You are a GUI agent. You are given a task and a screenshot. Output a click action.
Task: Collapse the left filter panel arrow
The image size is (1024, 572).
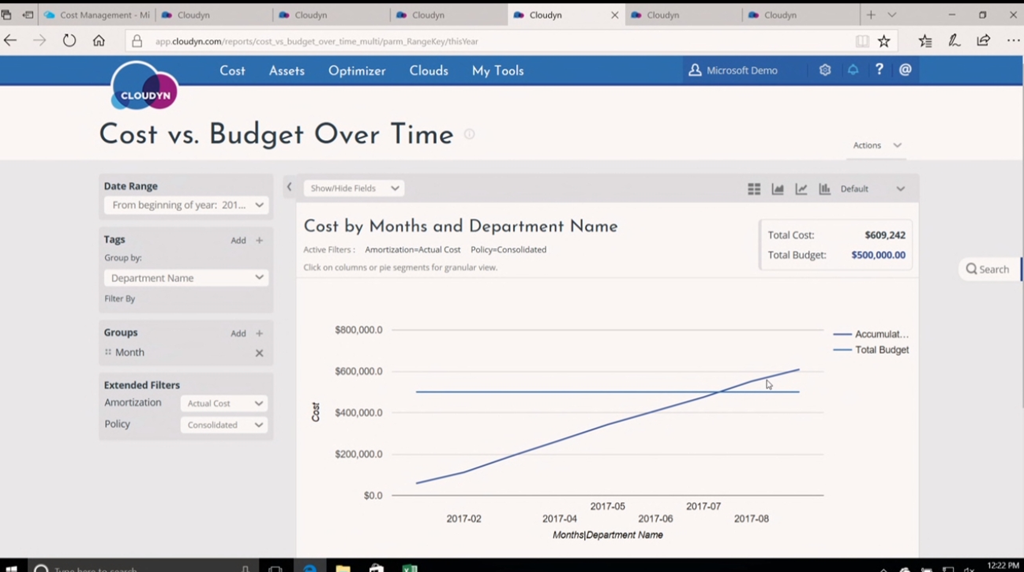click(x=289, y=187)
